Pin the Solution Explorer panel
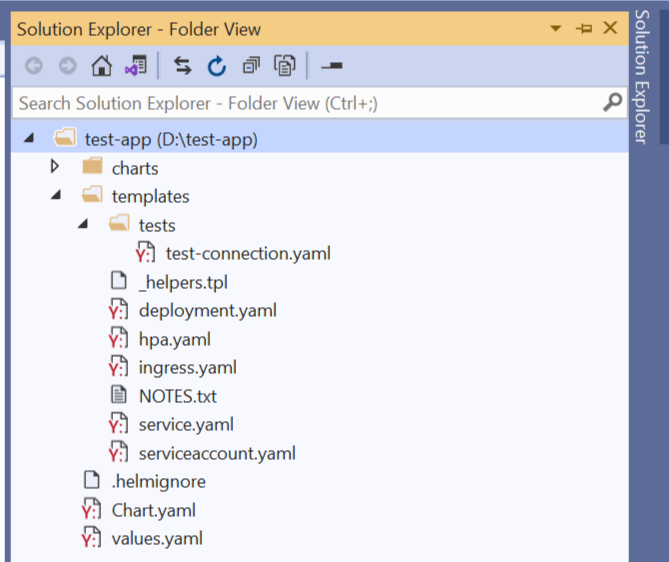The image size is (669, 562). (x=584, y=29)
